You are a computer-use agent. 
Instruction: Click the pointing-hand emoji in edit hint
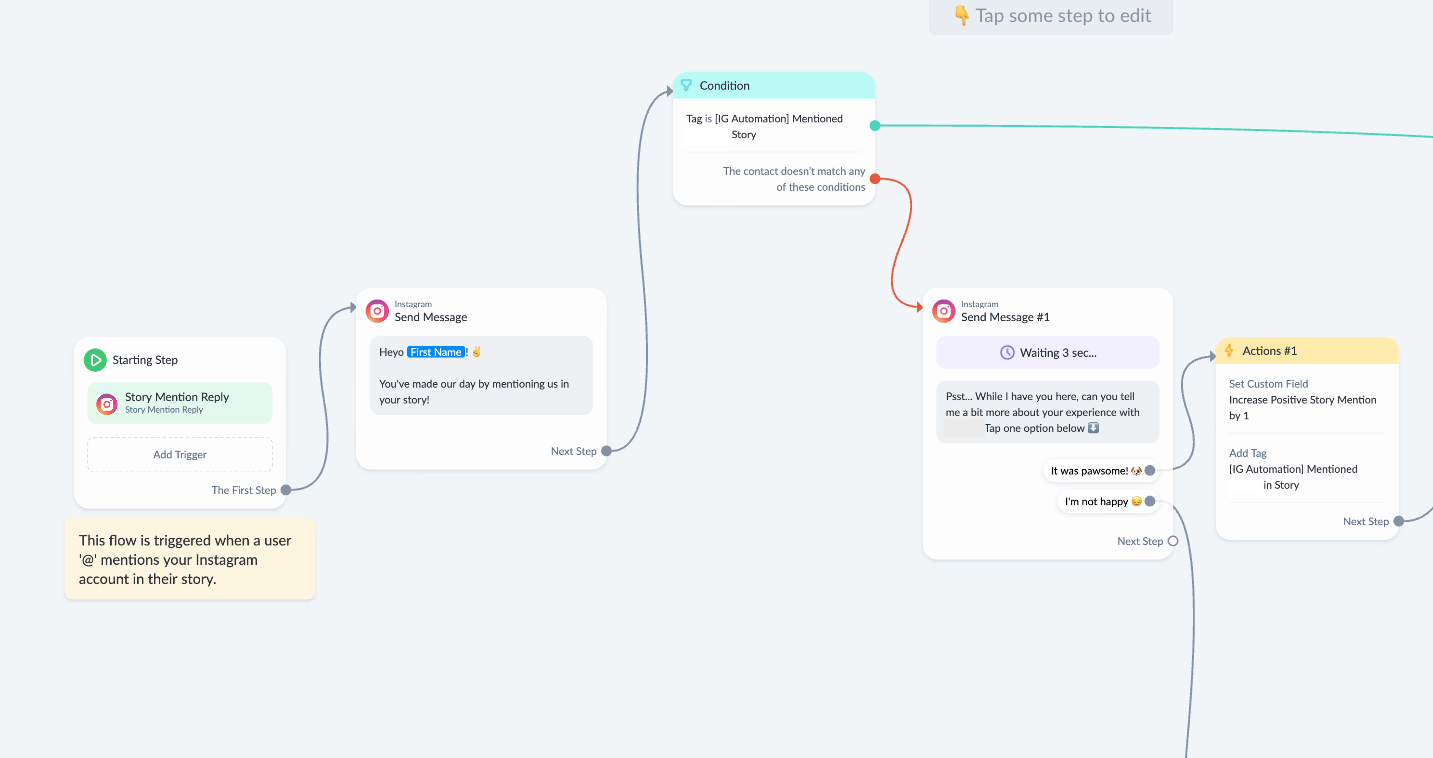(962, 16)
